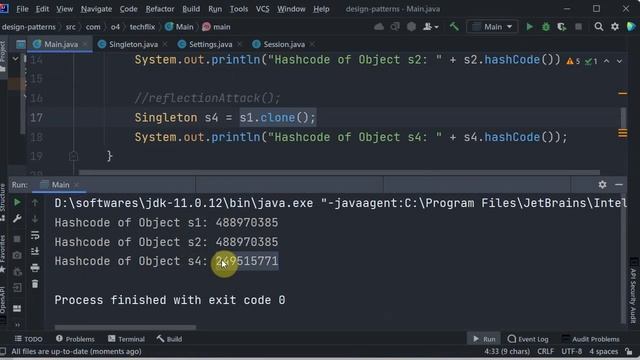Open the Build tool window
This screenshot has width=640, height=360.
[169, 339]
